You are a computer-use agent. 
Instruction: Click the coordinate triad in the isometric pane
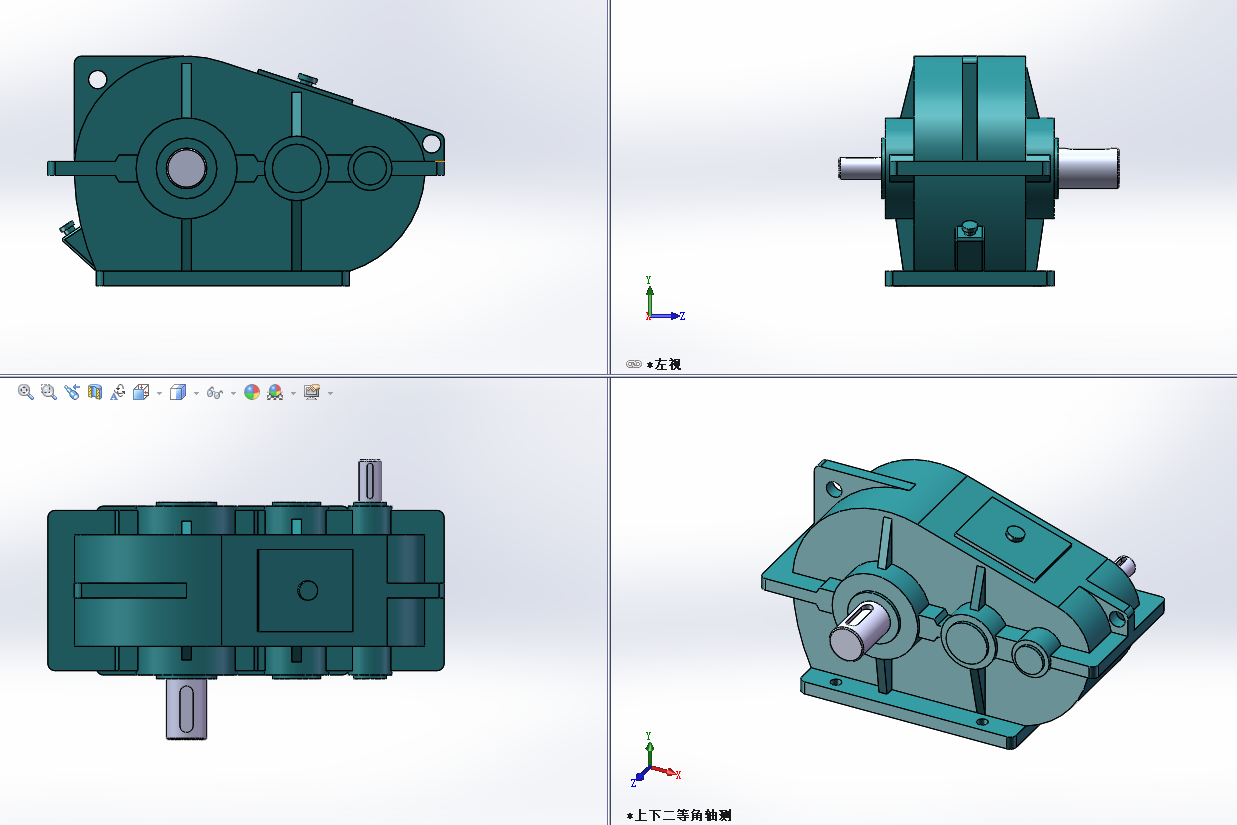[x=656, y=760]
